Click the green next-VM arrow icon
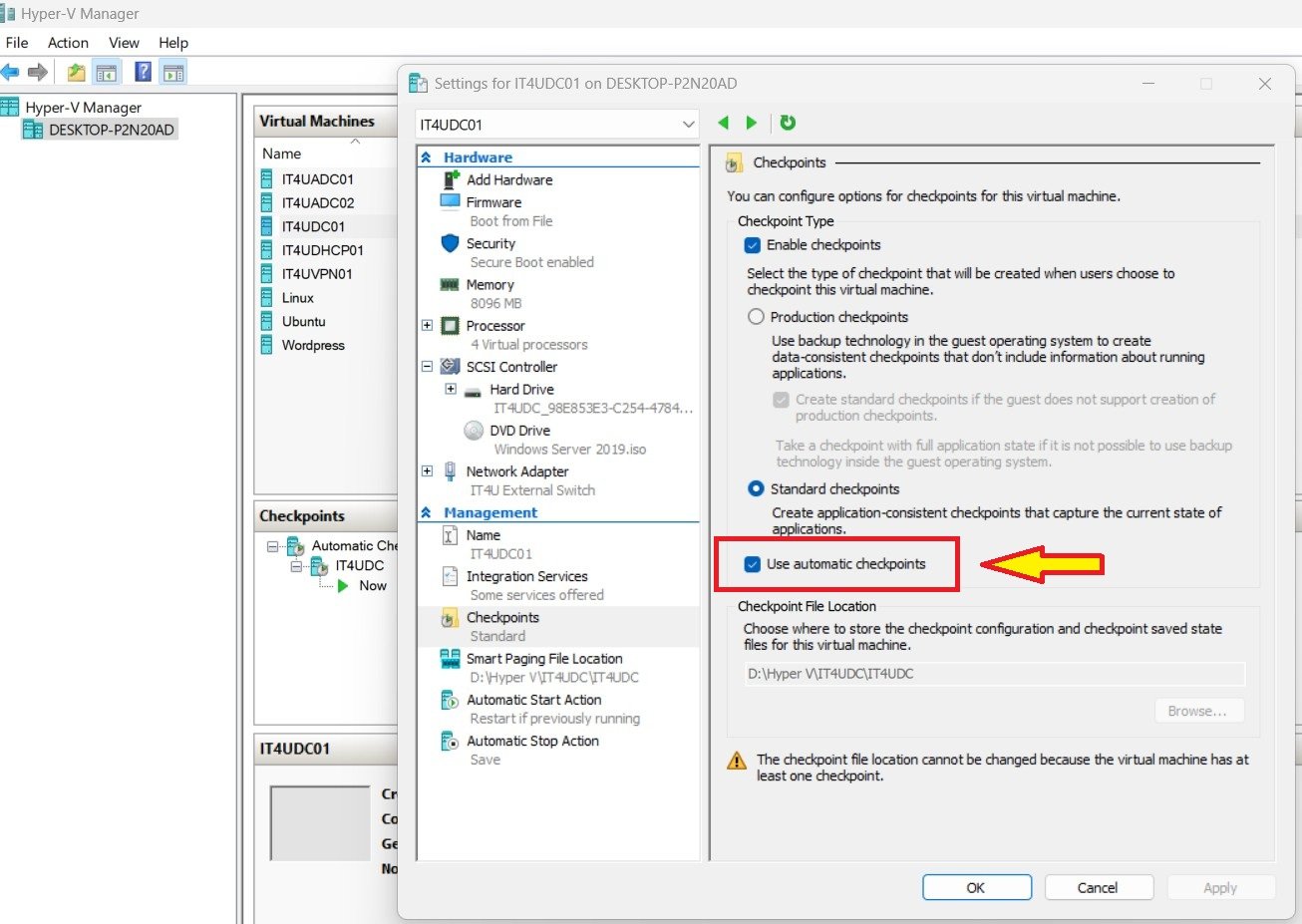This screenshot has width=1302, height=924. coord(752,123)
